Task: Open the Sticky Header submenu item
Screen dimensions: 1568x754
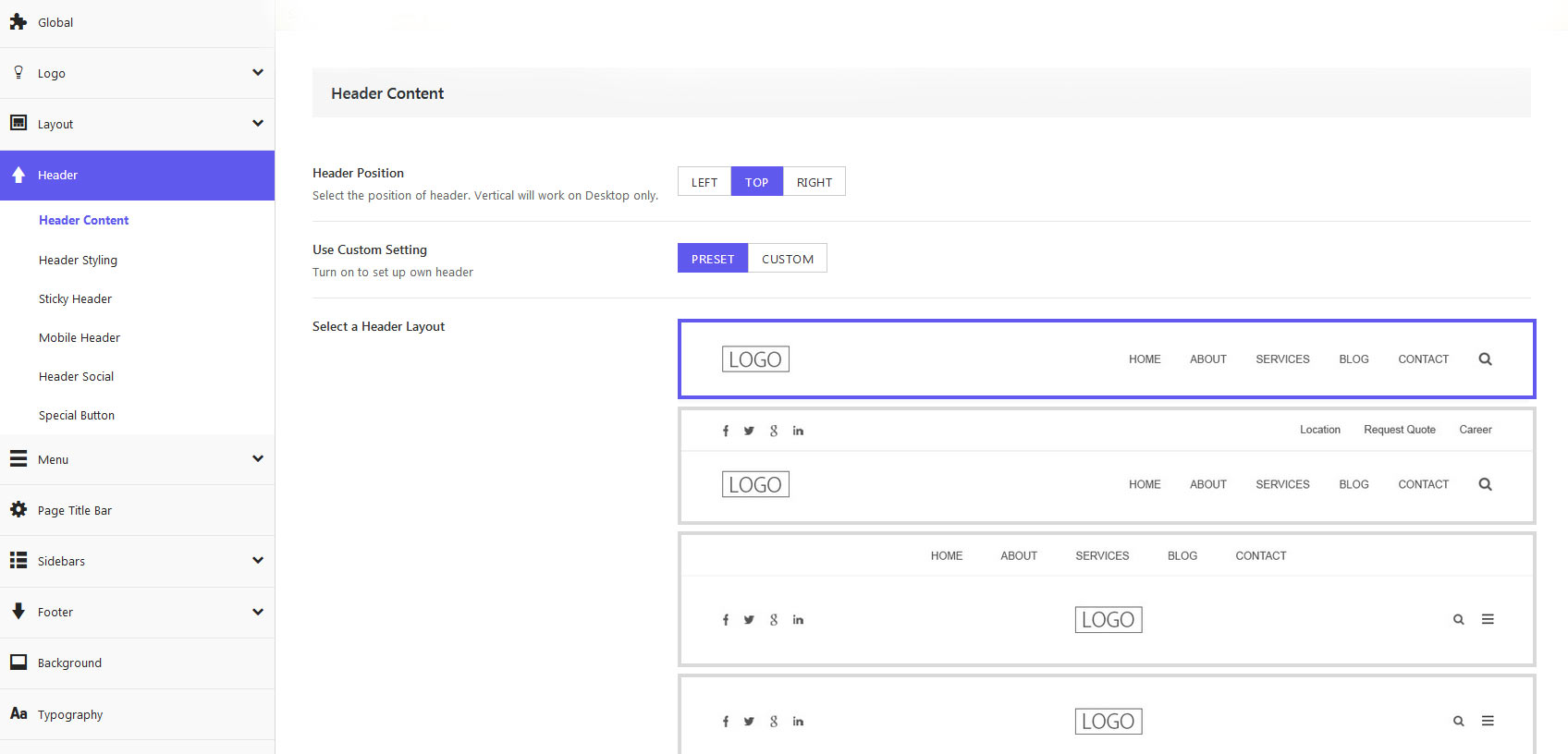Action: [x=75, y=299]
